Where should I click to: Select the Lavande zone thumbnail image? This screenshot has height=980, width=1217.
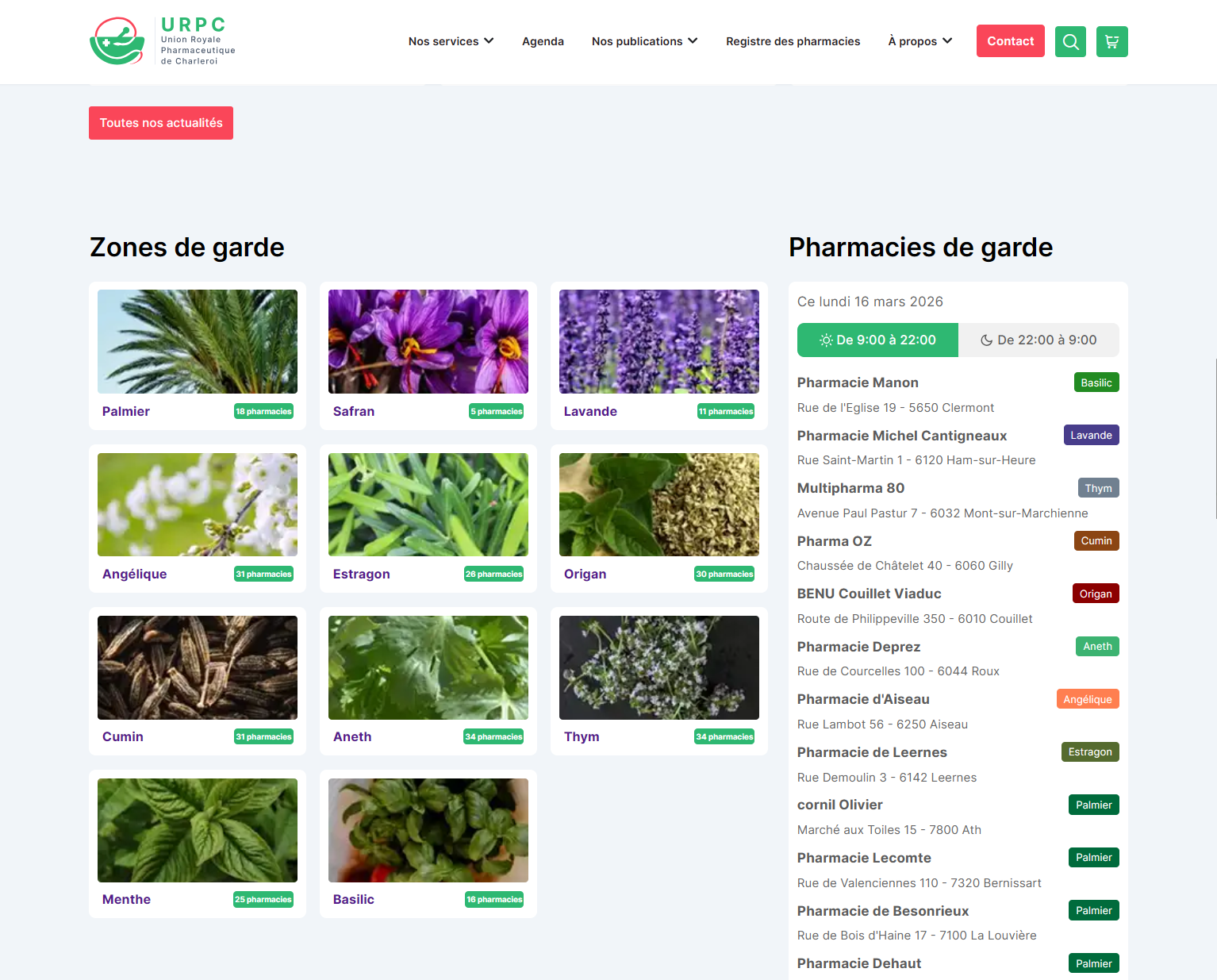658,341
